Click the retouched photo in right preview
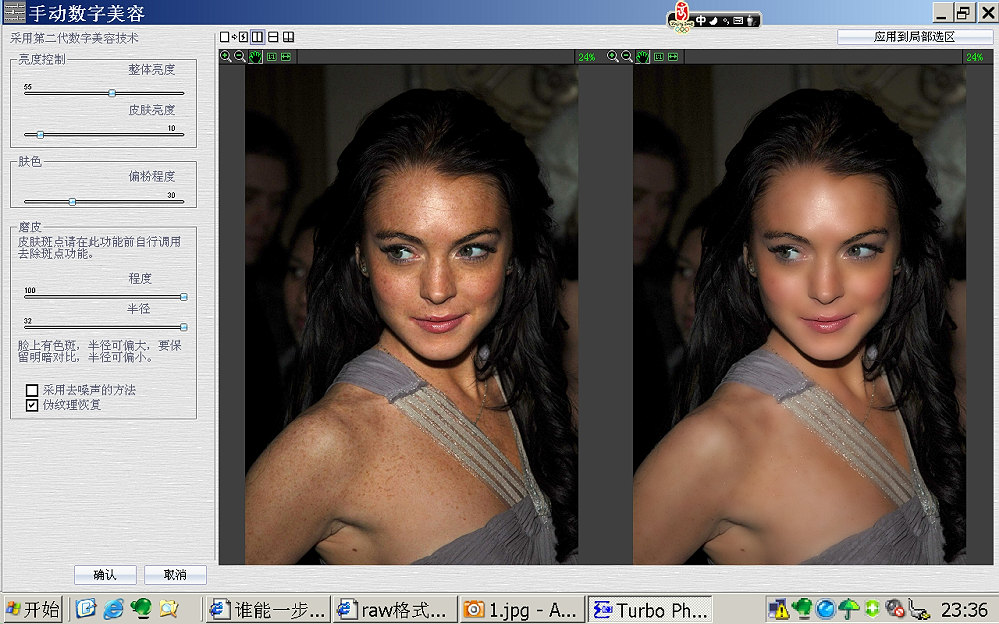Image resolution: width=999 pixels, height=624 pixels. point(799,314)
